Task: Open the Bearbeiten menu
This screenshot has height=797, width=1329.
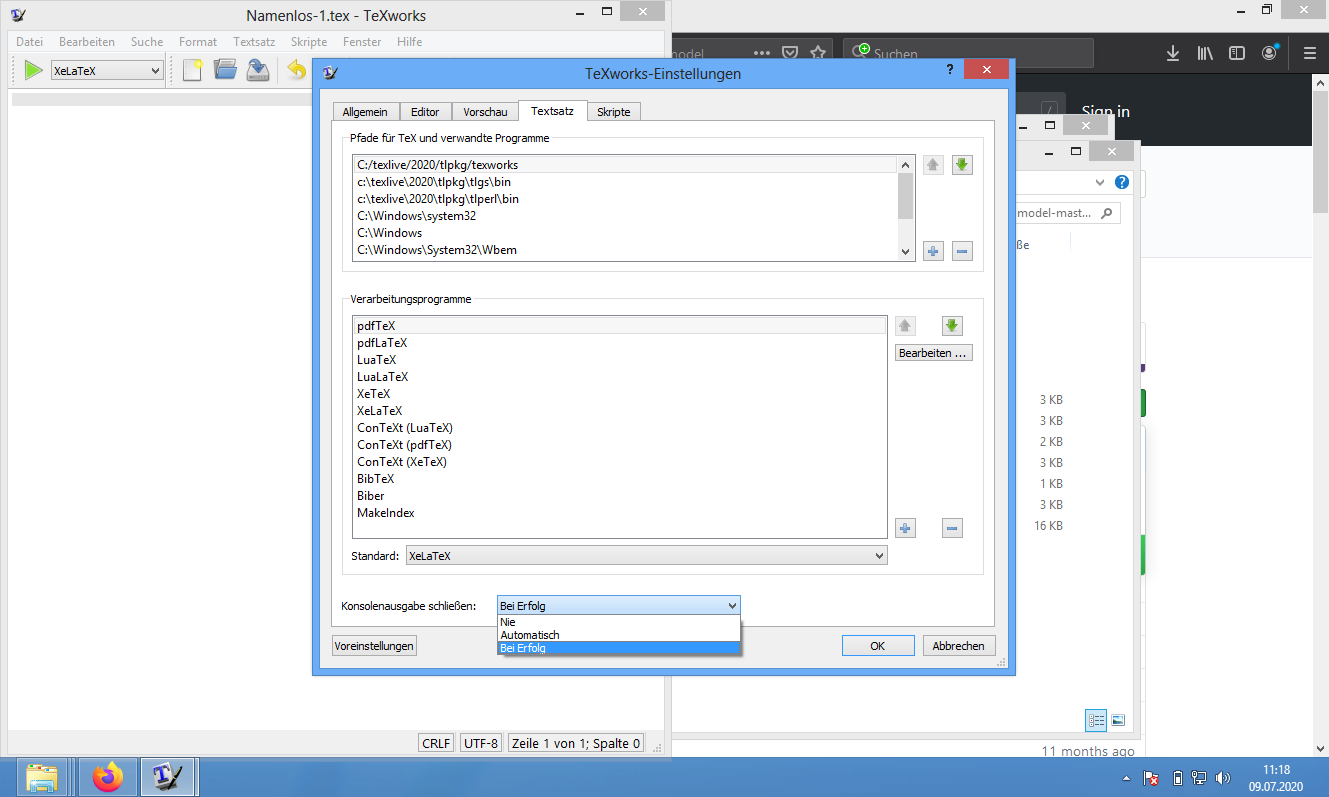Action: (87, 42)
